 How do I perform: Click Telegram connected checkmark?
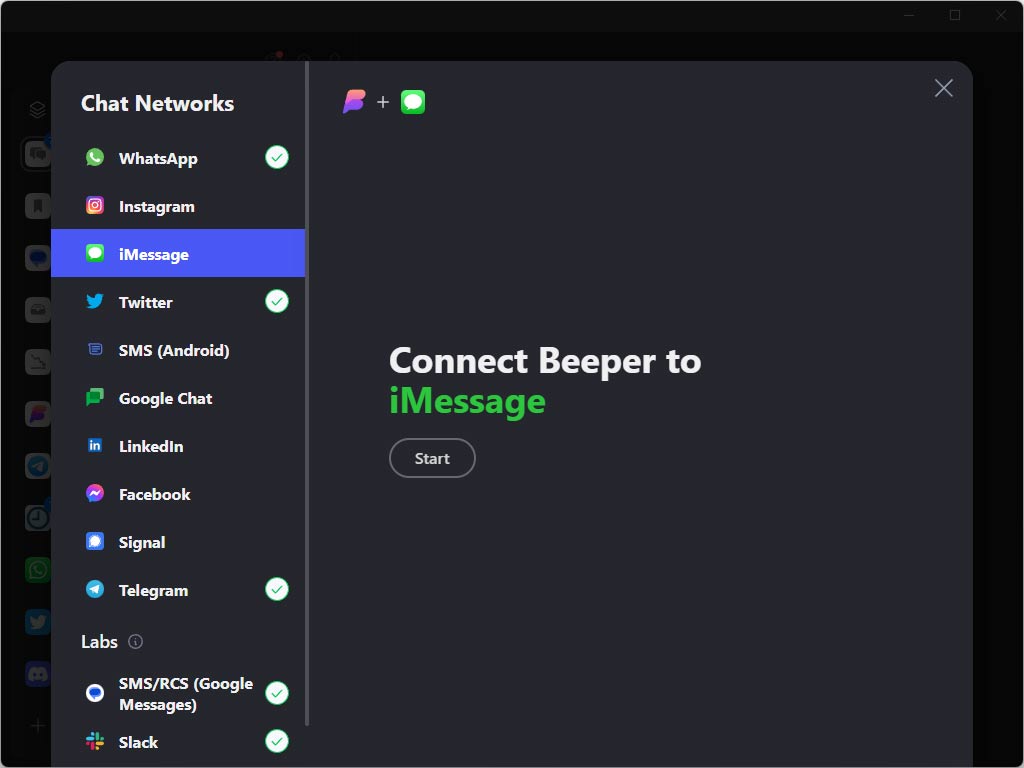coord(277,589)
